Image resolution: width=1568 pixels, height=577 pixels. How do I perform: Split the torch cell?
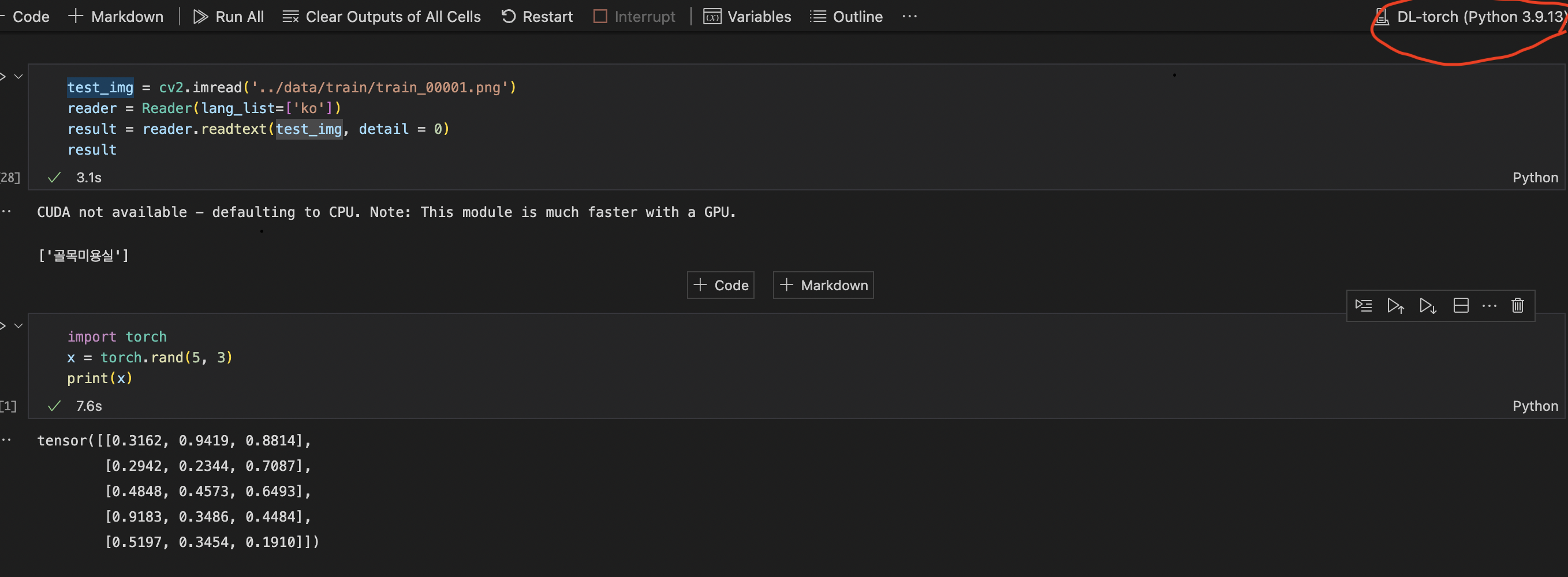[x=1461, y=306]
